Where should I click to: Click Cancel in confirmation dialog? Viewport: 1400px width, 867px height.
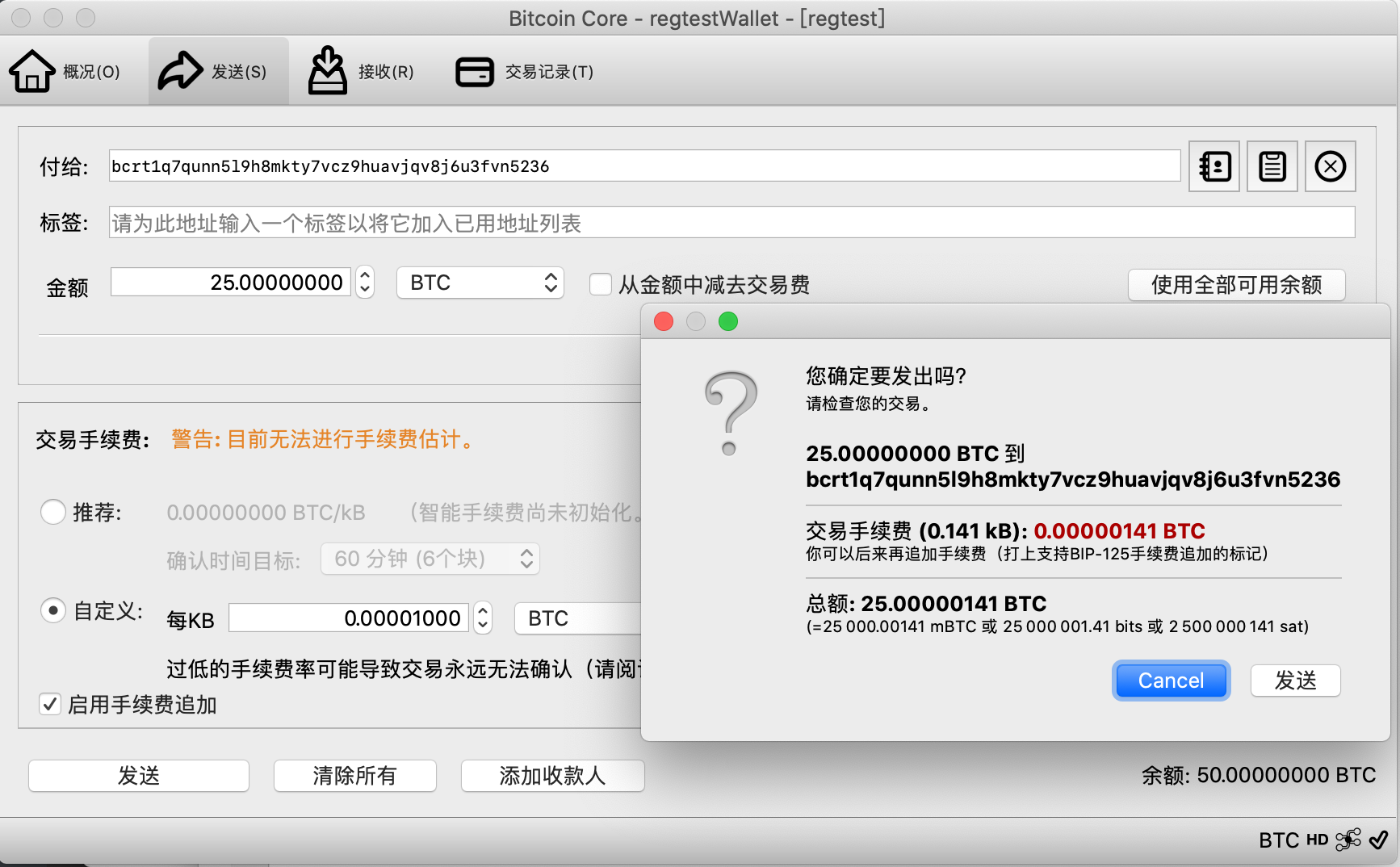tap(1171, 681)
